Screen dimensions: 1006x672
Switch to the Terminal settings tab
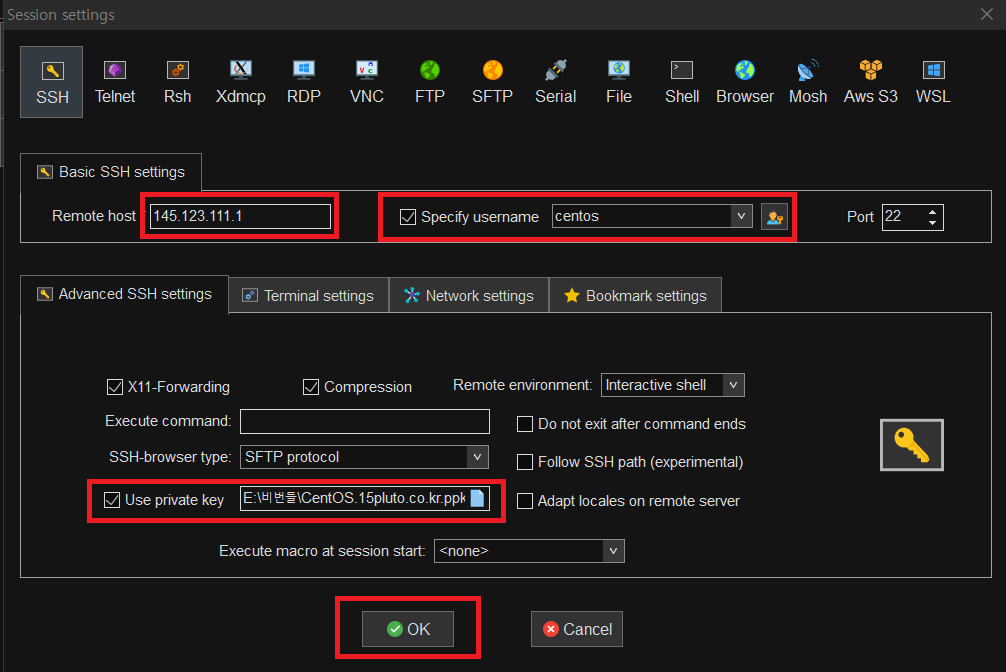tap(309, 295)
